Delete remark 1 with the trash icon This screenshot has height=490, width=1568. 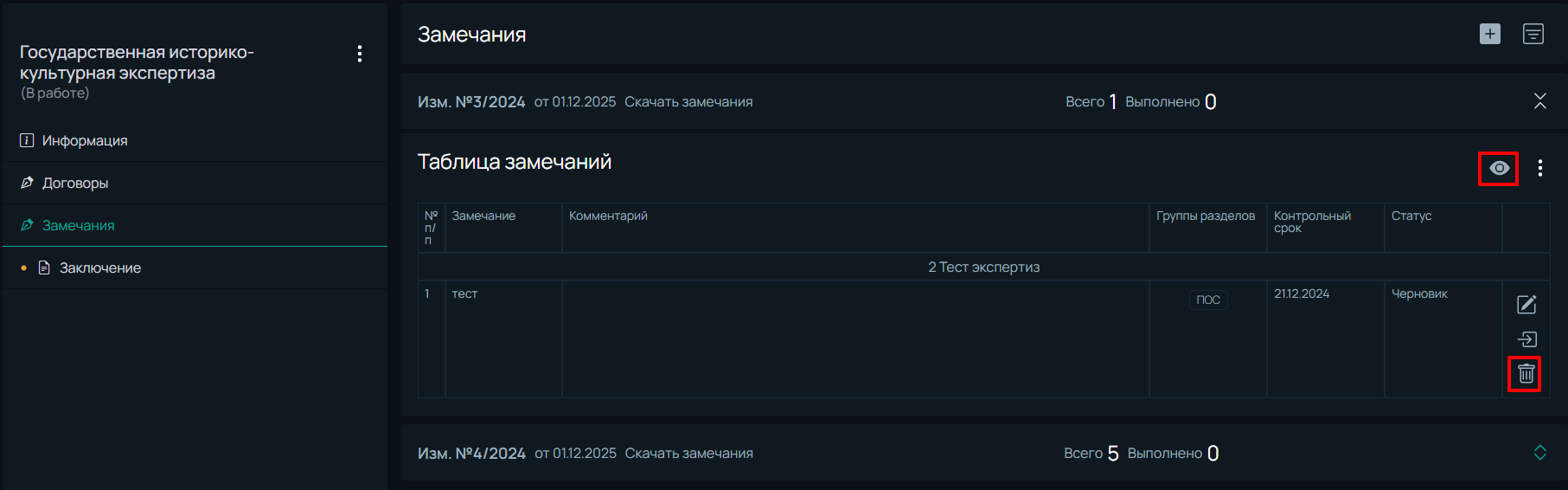tap(1526, 374)
